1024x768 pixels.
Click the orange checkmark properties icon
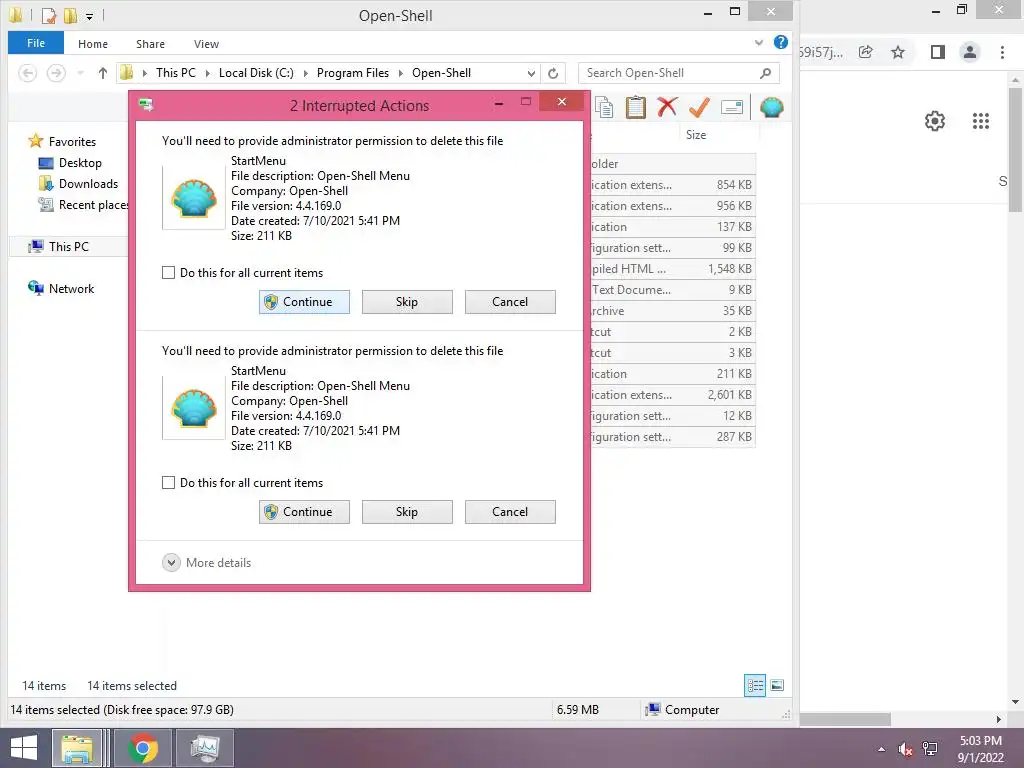pyautogui.click(x=699, y=106)
